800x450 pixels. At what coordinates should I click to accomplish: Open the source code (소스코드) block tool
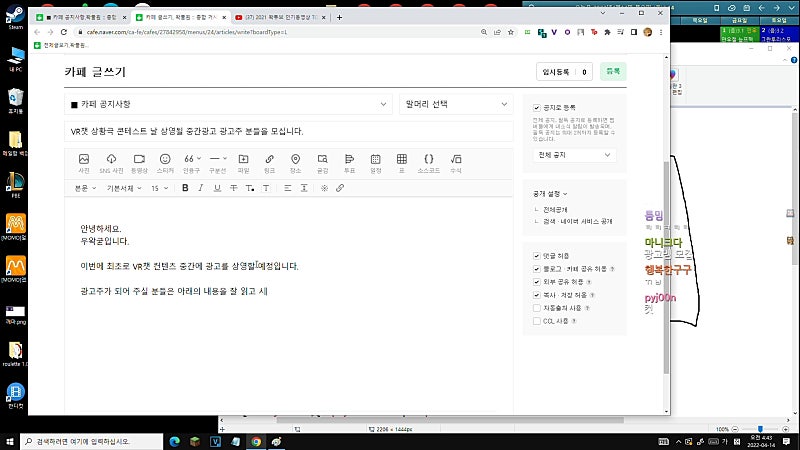point(429,163)
